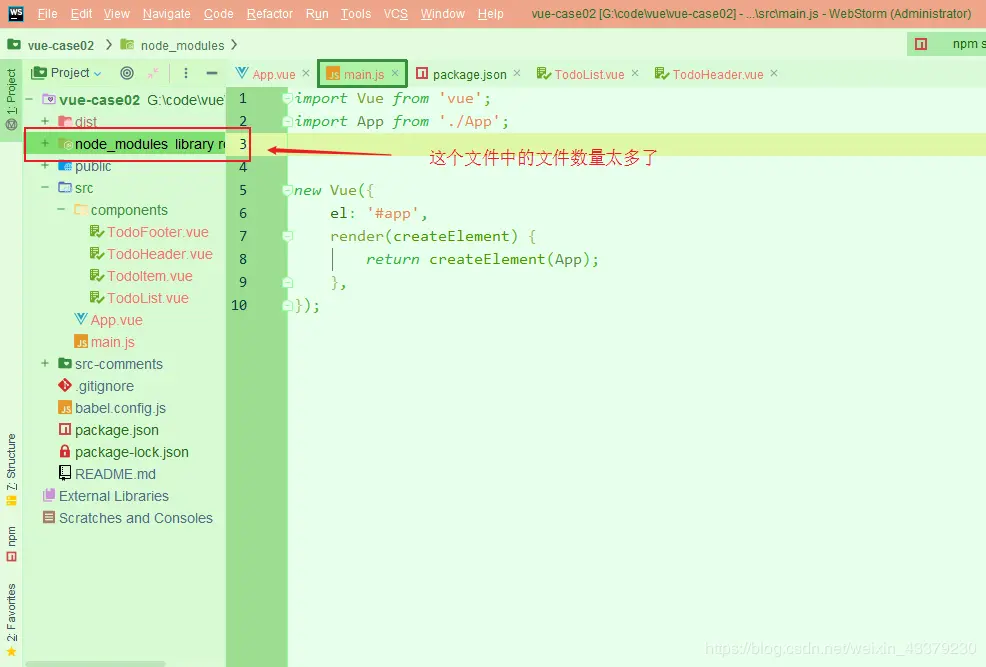Click the node_modules breadcrumb
Screen dimensions: 986x667
[x=182, y=45]
